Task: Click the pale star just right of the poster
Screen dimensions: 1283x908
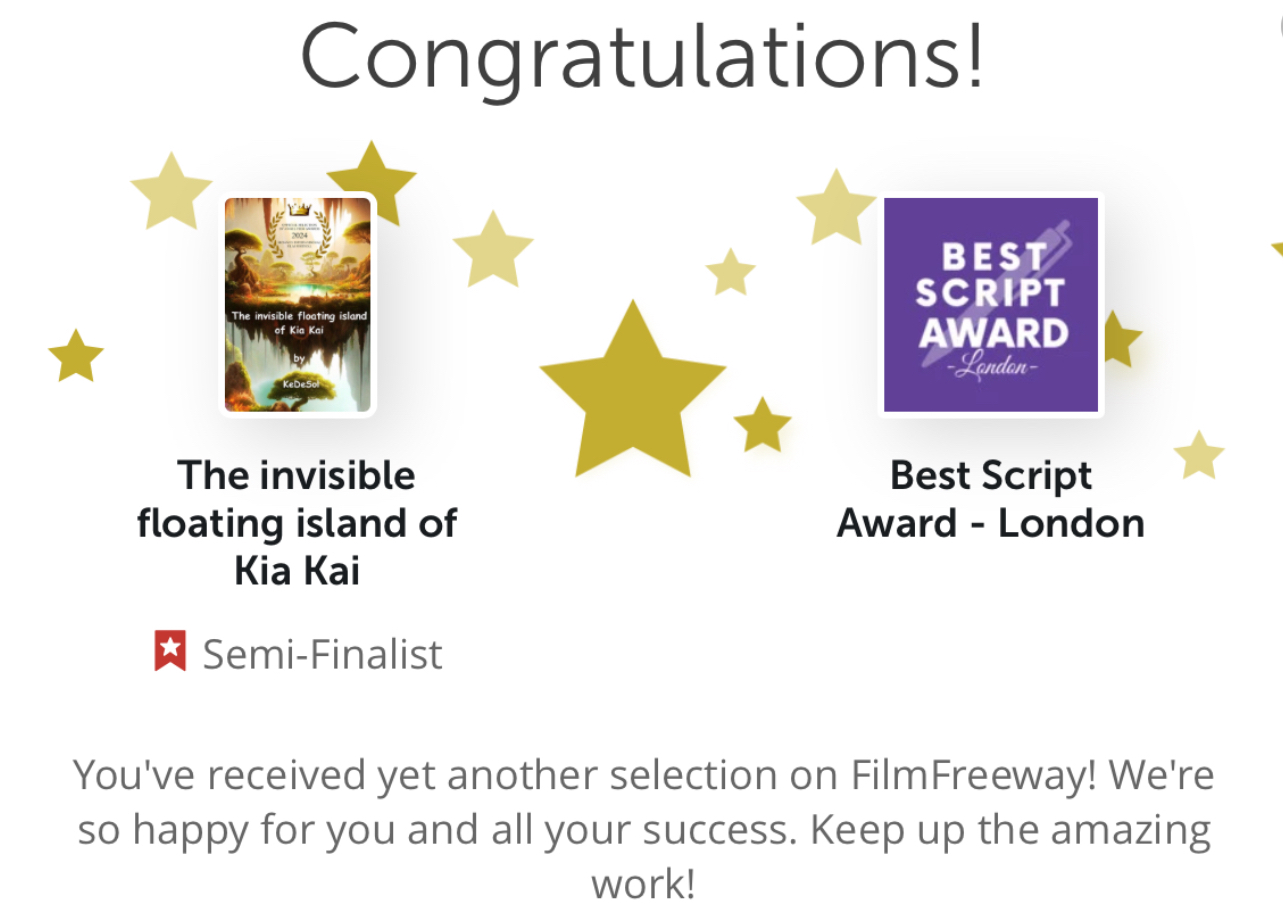Action: coord(493,250)
